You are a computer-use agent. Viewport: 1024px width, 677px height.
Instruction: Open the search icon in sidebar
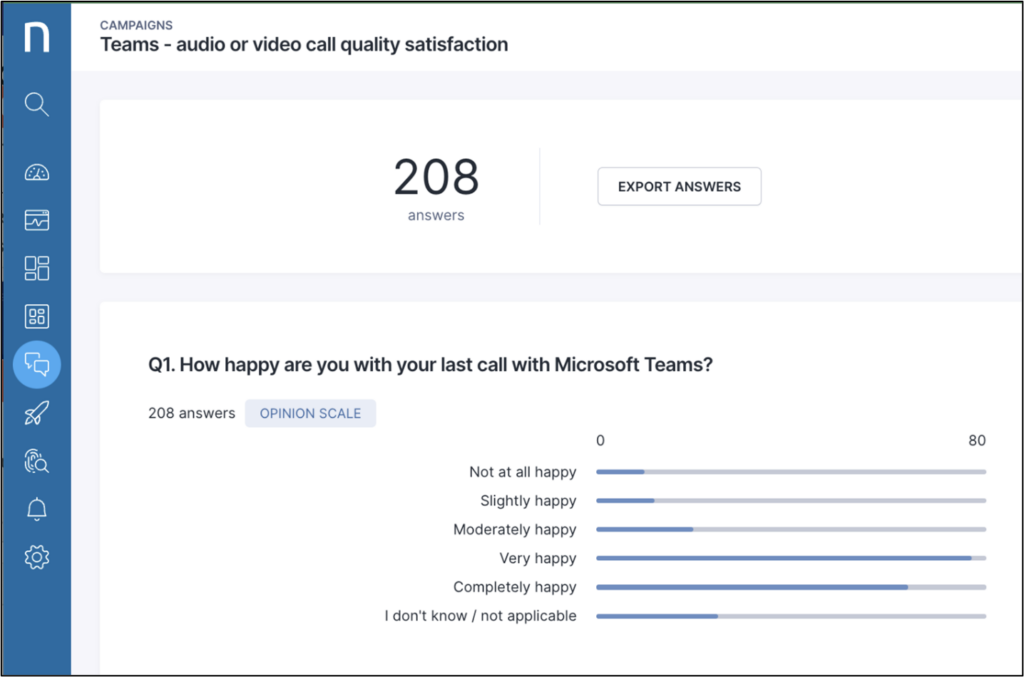tap(37, 104)
